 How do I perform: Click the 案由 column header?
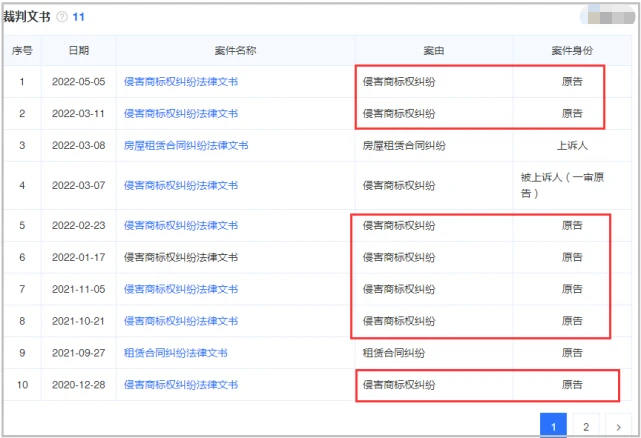click(x=433, y=50)
